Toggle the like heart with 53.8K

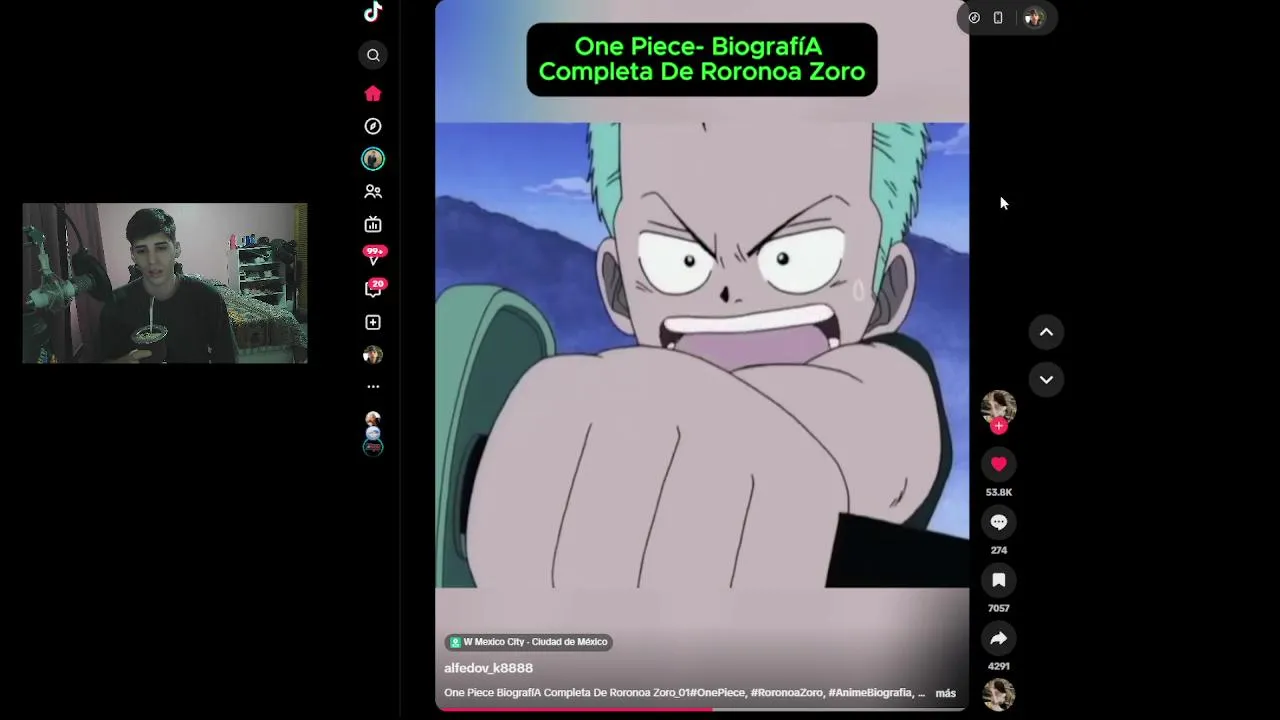click(998, 464)
